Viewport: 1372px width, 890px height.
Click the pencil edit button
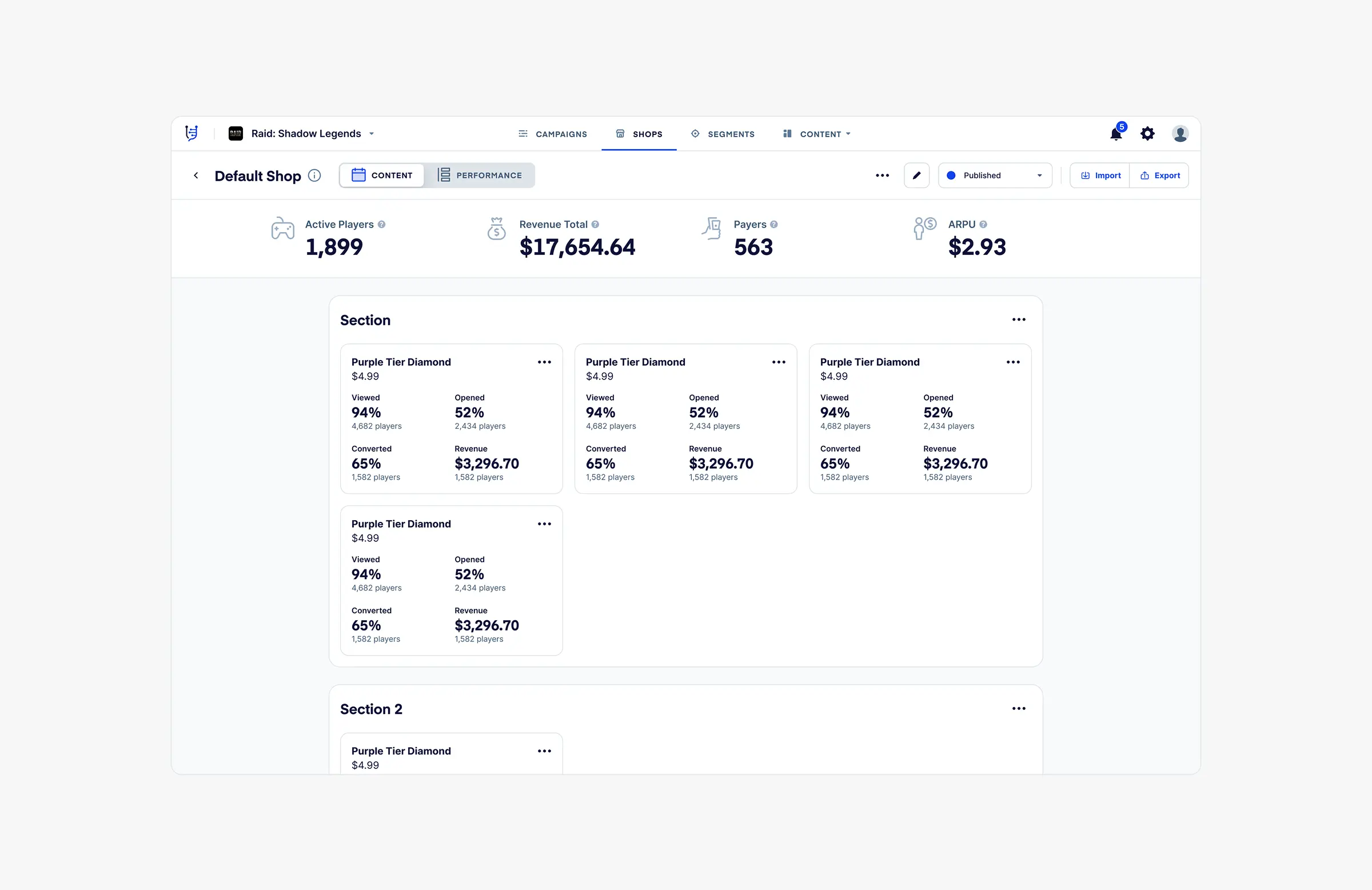pos(916,175)
